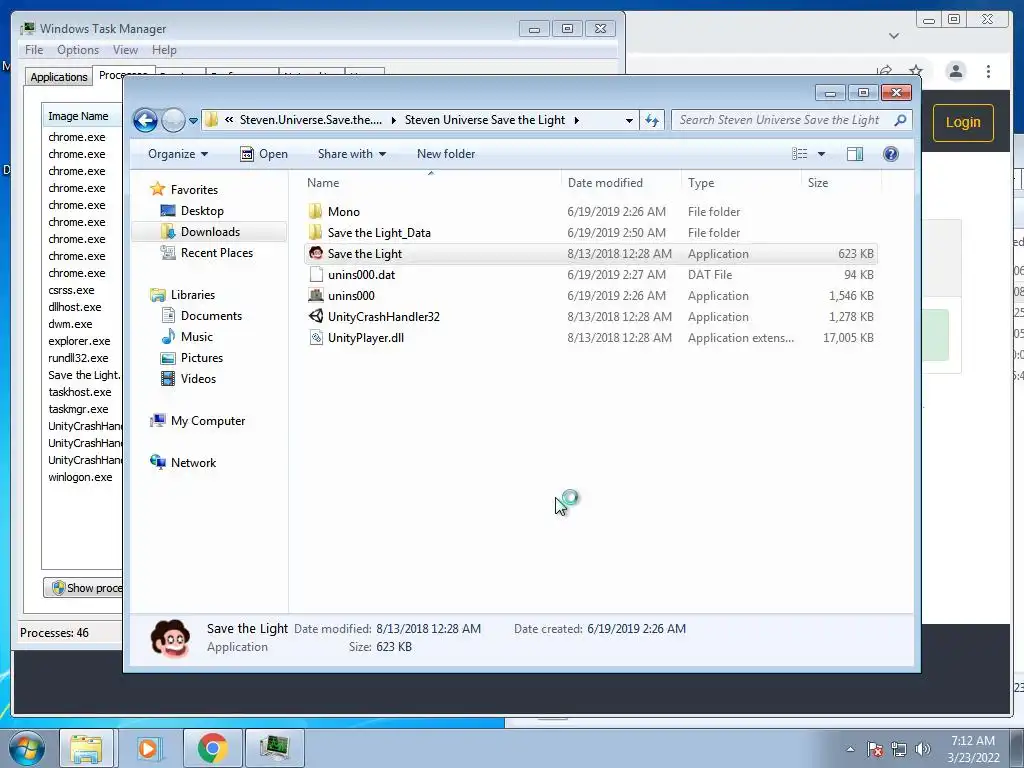Click the Login button in Chrome
1024x768 pixels.
[x=963, y=123]
